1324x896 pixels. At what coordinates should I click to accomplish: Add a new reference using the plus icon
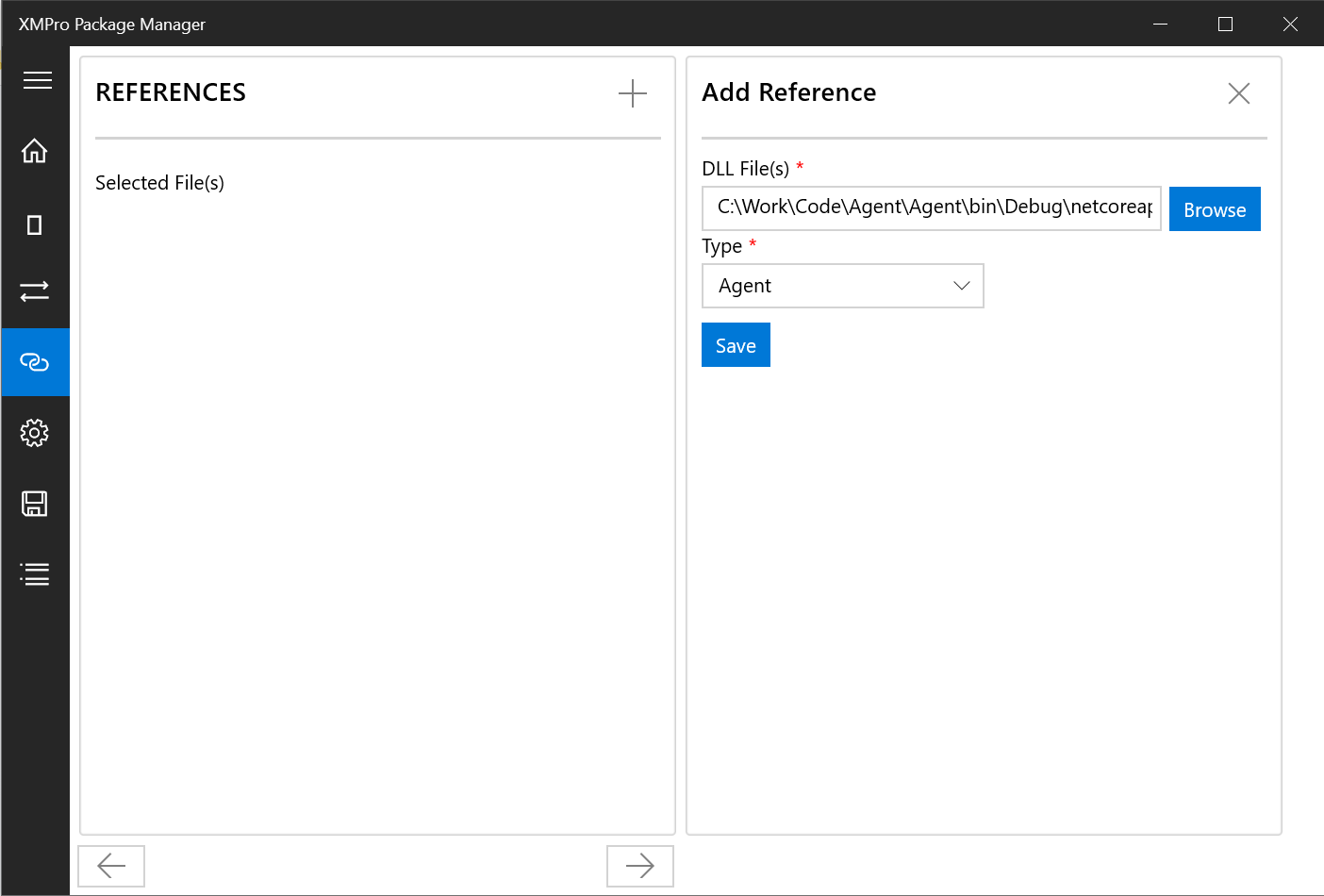[632, 93]
